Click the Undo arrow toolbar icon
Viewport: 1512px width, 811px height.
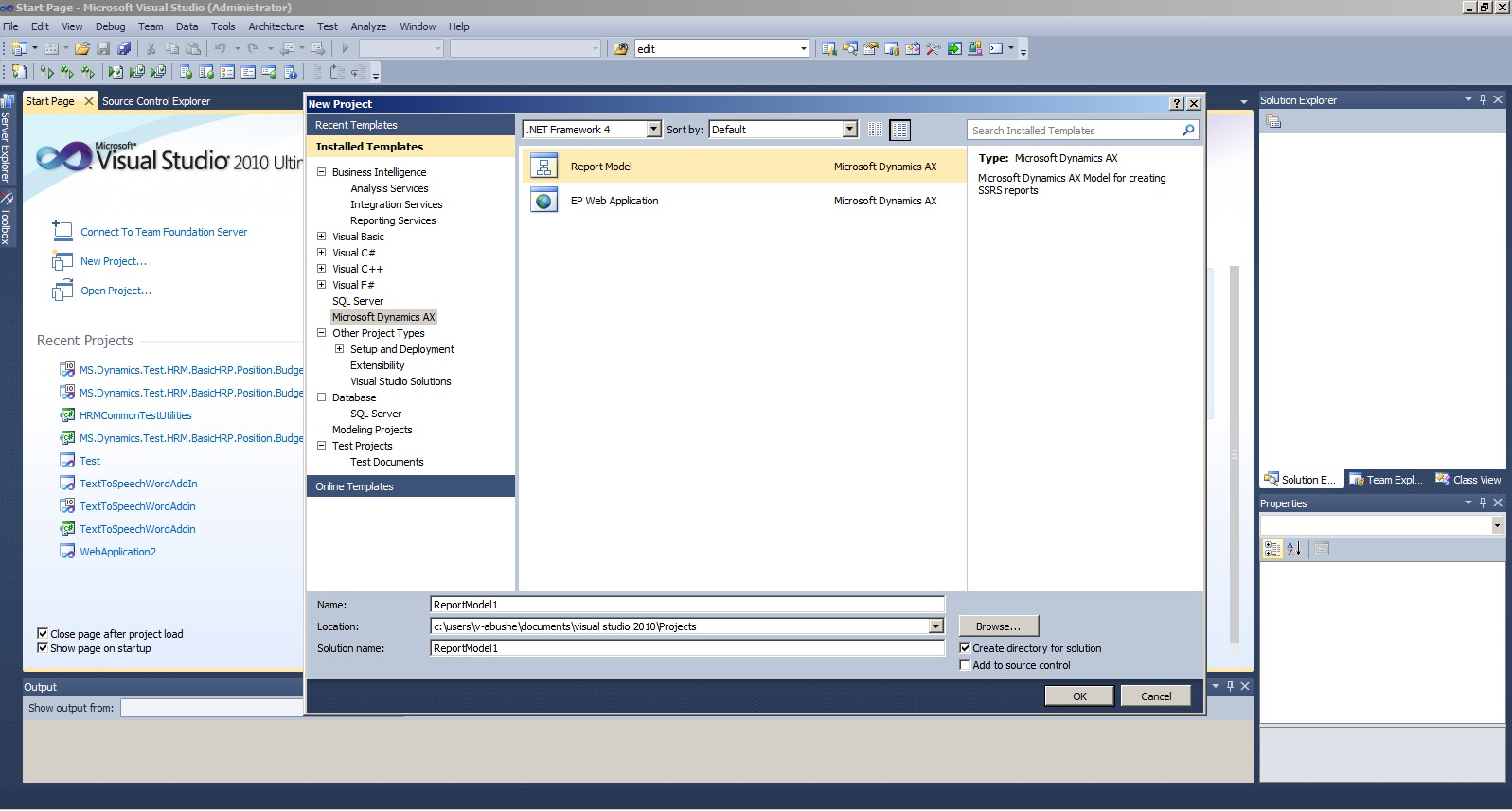[x=220, y=48]
